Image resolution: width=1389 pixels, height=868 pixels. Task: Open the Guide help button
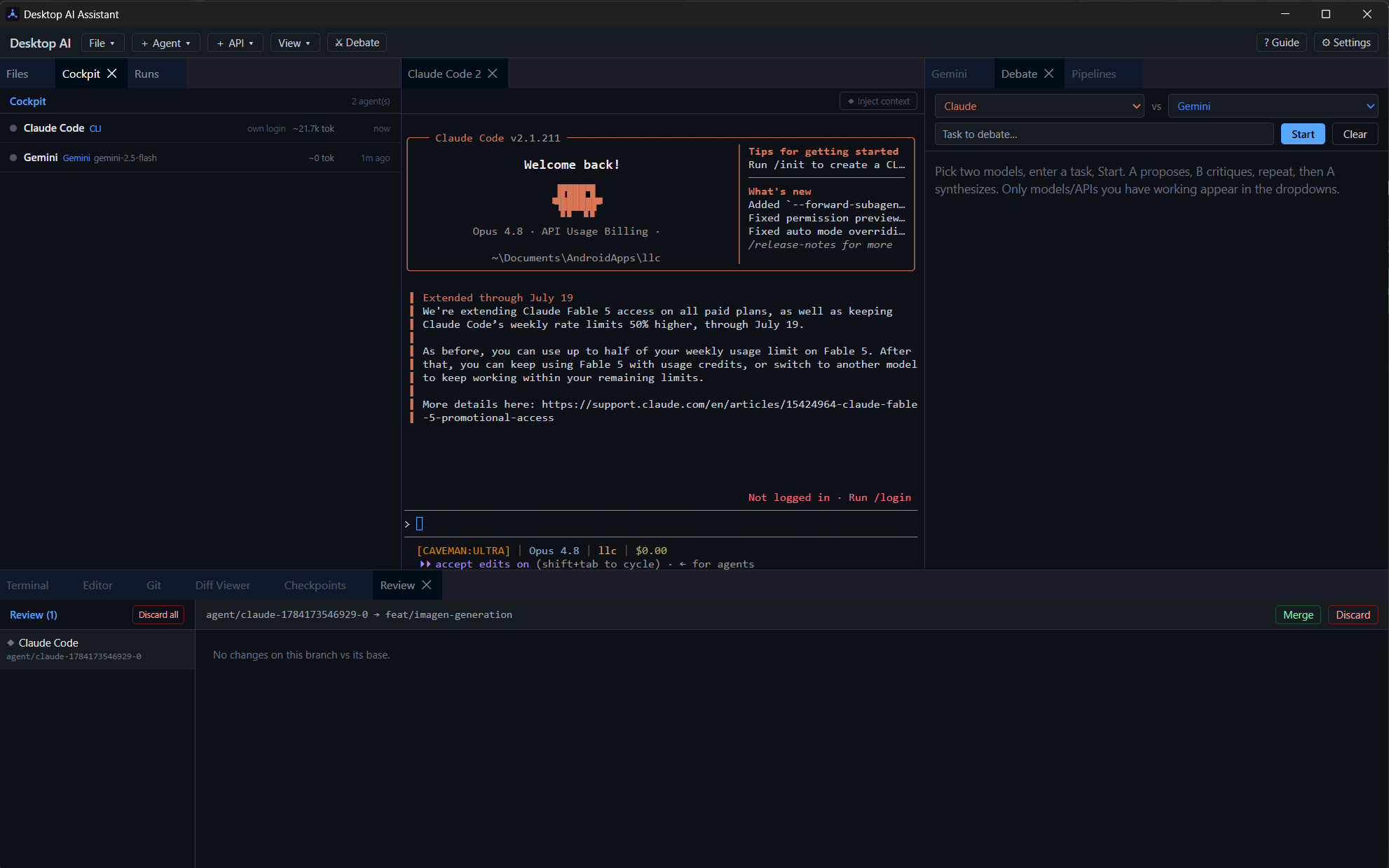pyautogui.click(x=1281, y=43)
